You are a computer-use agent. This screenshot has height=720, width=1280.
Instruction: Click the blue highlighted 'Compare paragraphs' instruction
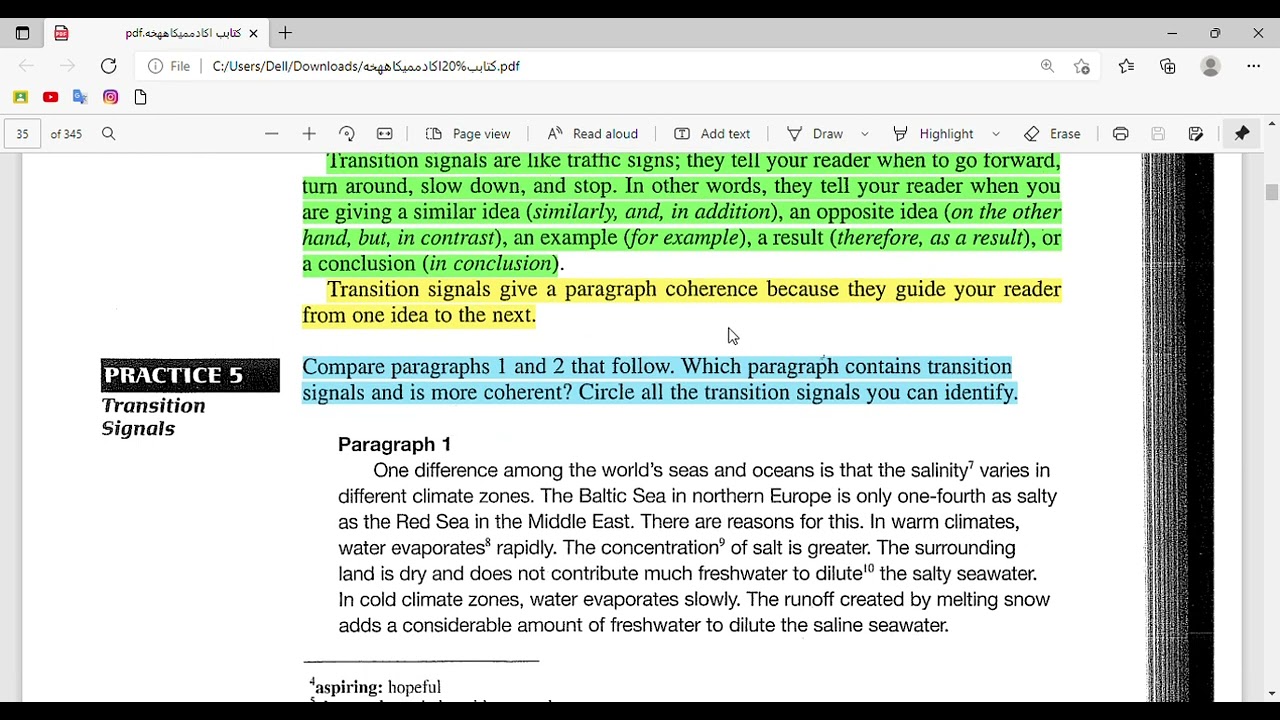[659, 380]
